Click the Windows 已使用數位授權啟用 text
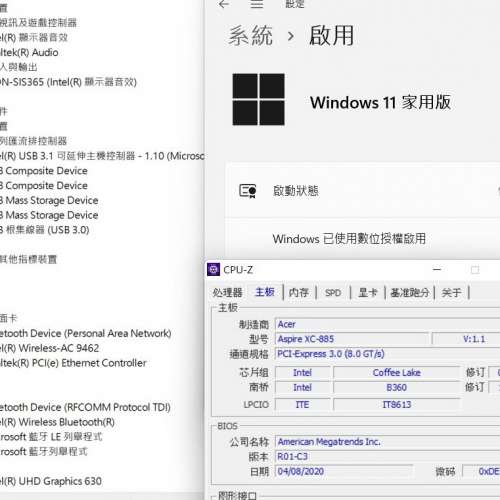 click(349, 239)
